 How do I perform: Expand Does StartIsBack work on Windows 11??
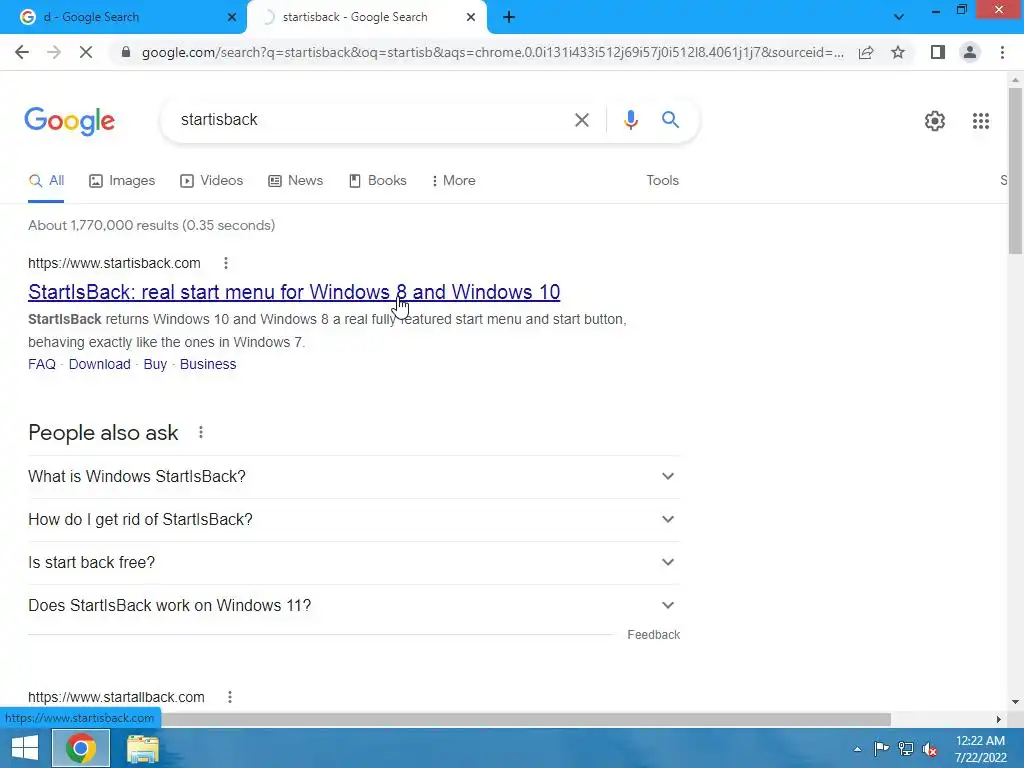point(354,605)
